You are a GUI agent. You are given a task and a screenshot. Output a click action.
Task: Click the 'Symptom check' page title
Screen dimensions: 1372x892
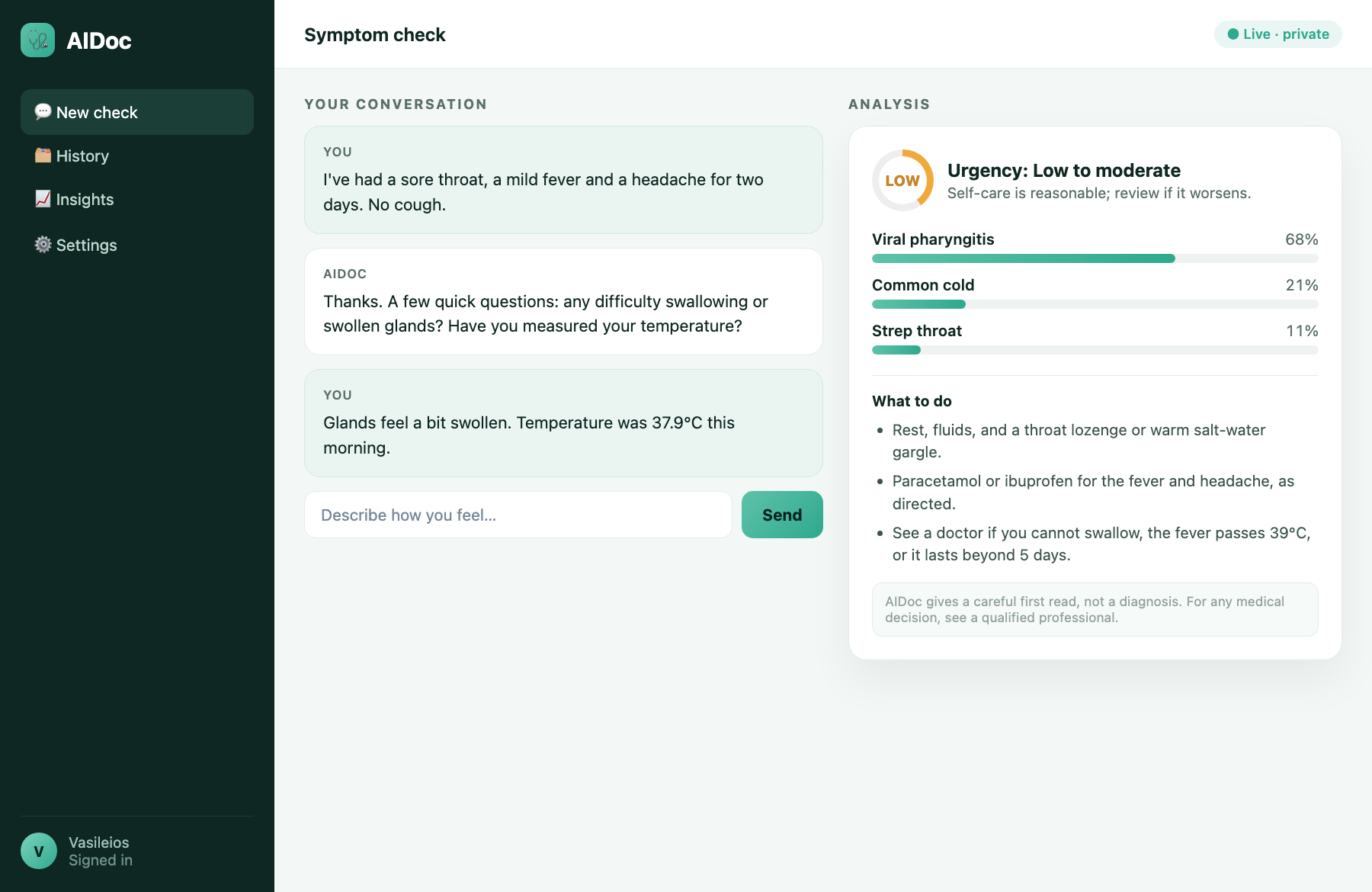pos(375,34)
